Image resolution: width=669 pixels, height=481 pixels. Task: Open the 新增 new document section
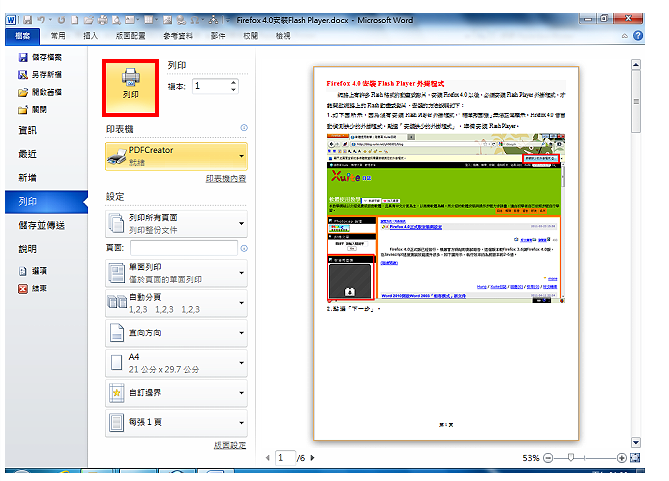coord(28,178)
